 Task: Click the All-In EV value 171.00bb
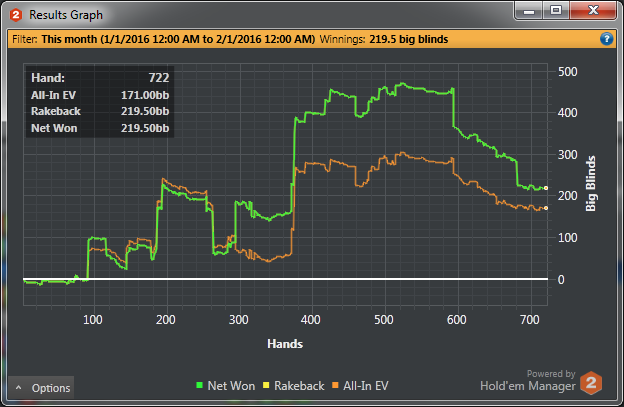click(x=145, y=95)
